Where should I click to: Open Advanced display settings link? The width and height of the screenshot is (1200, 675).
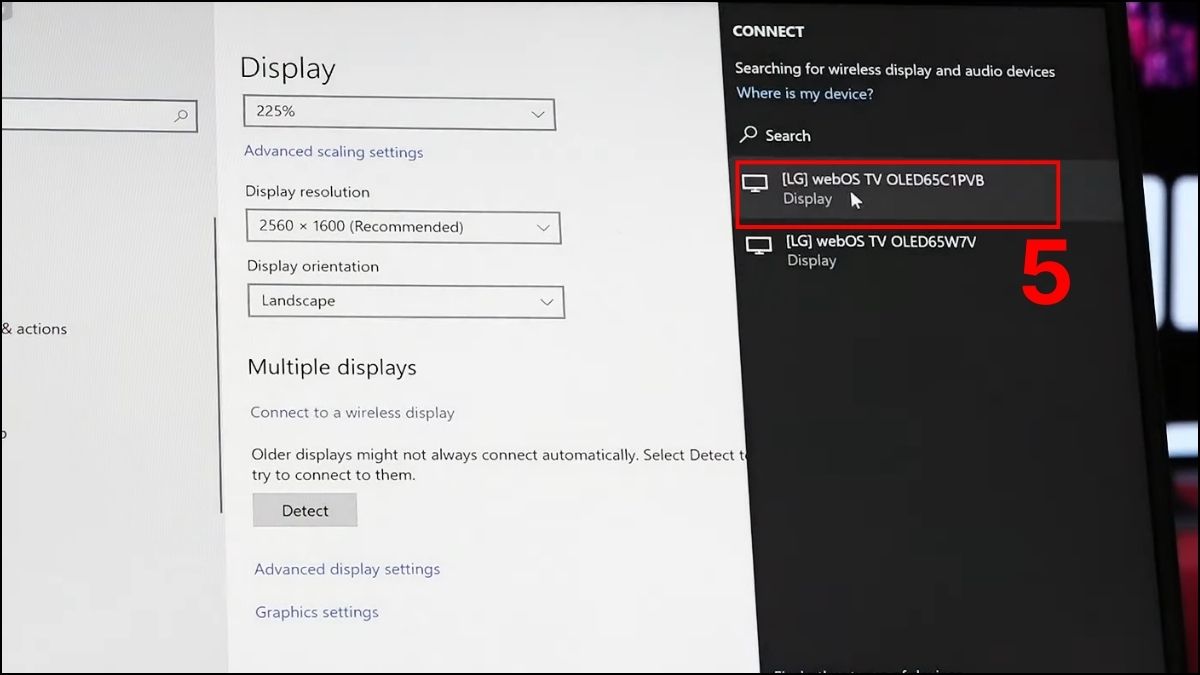[x=347, y=569]
